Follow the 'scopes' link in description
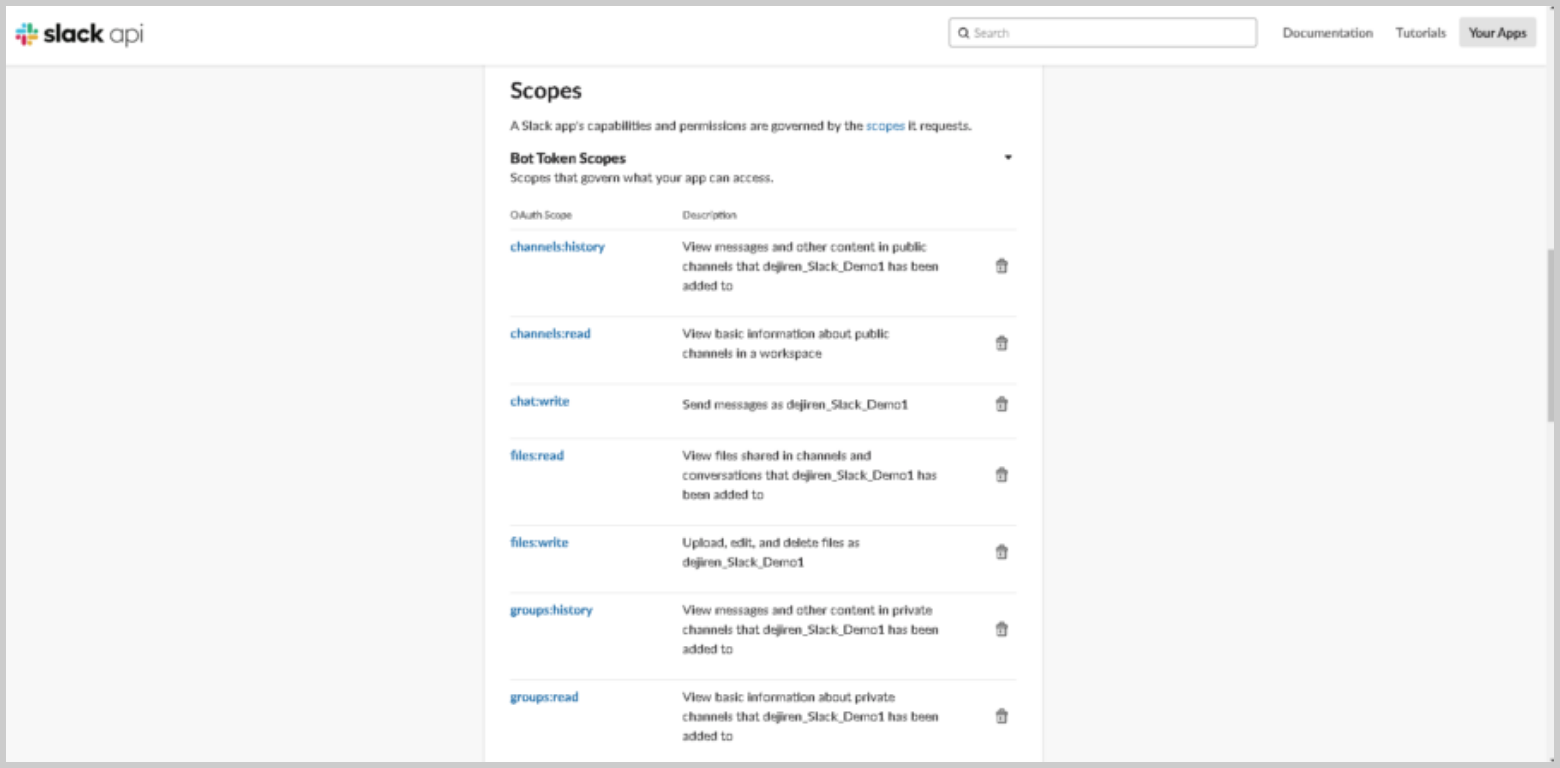Image resolution: width=1560 pixels, height=768 pixels. click(x=885, y=126)
